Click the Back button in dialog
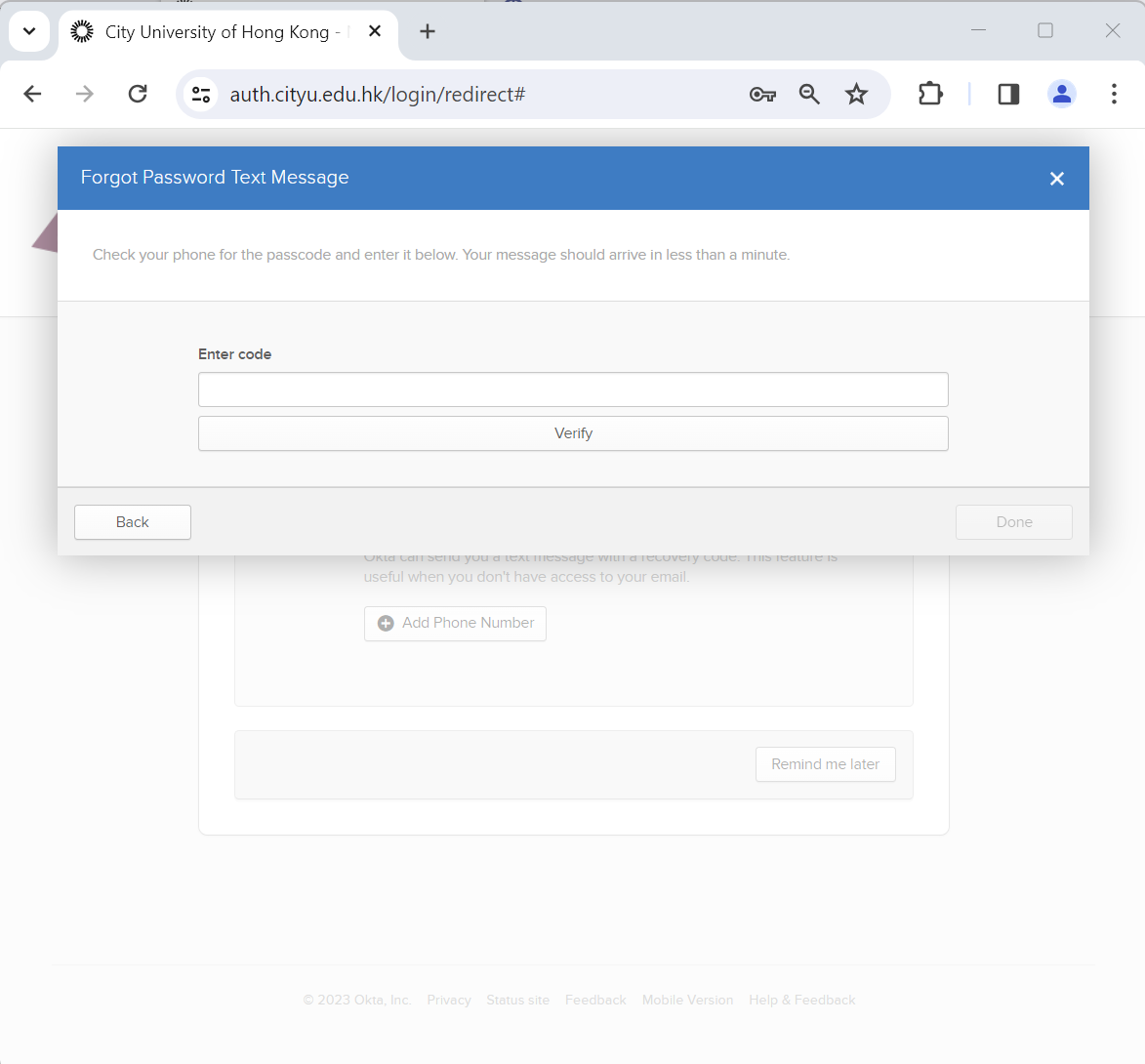The width and height of the screenshot is (1145, 1064). [133, 522]
